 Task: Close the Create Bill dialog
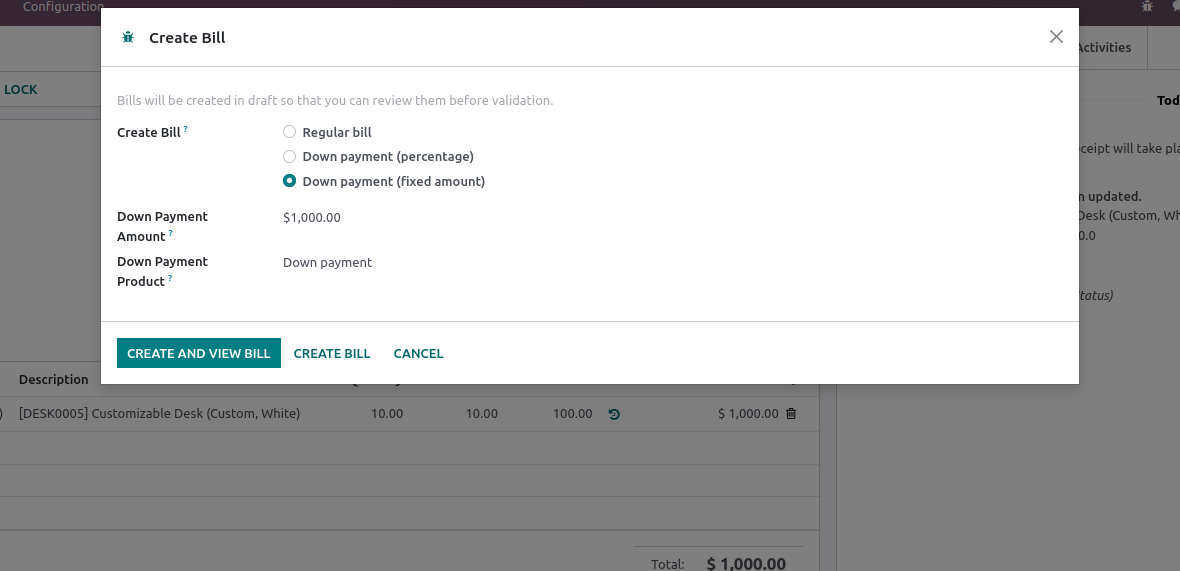coord(1056,37)
